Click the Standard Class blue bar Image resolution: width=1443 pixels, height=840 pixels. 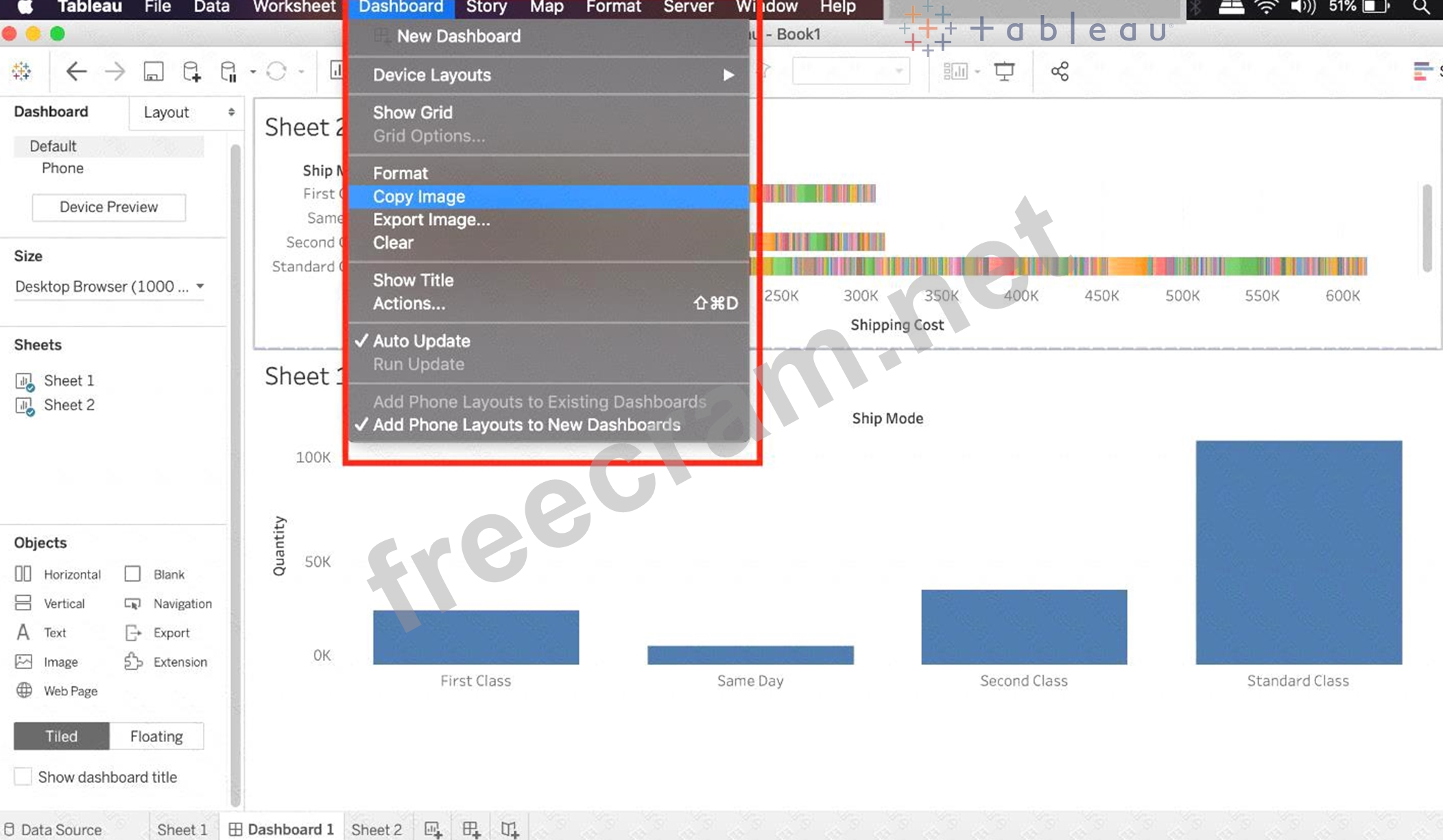(x=1298, y=552)
